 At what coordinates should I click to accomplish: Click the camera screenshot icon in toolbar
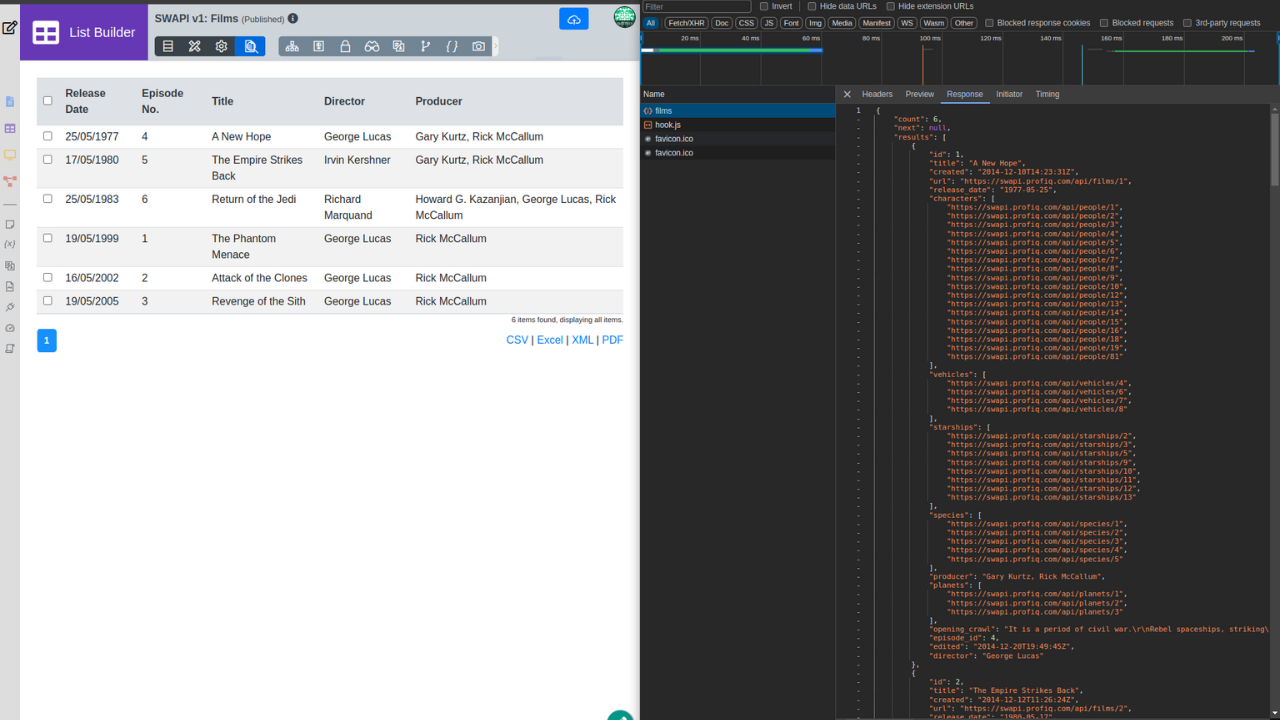coord(479,46)
